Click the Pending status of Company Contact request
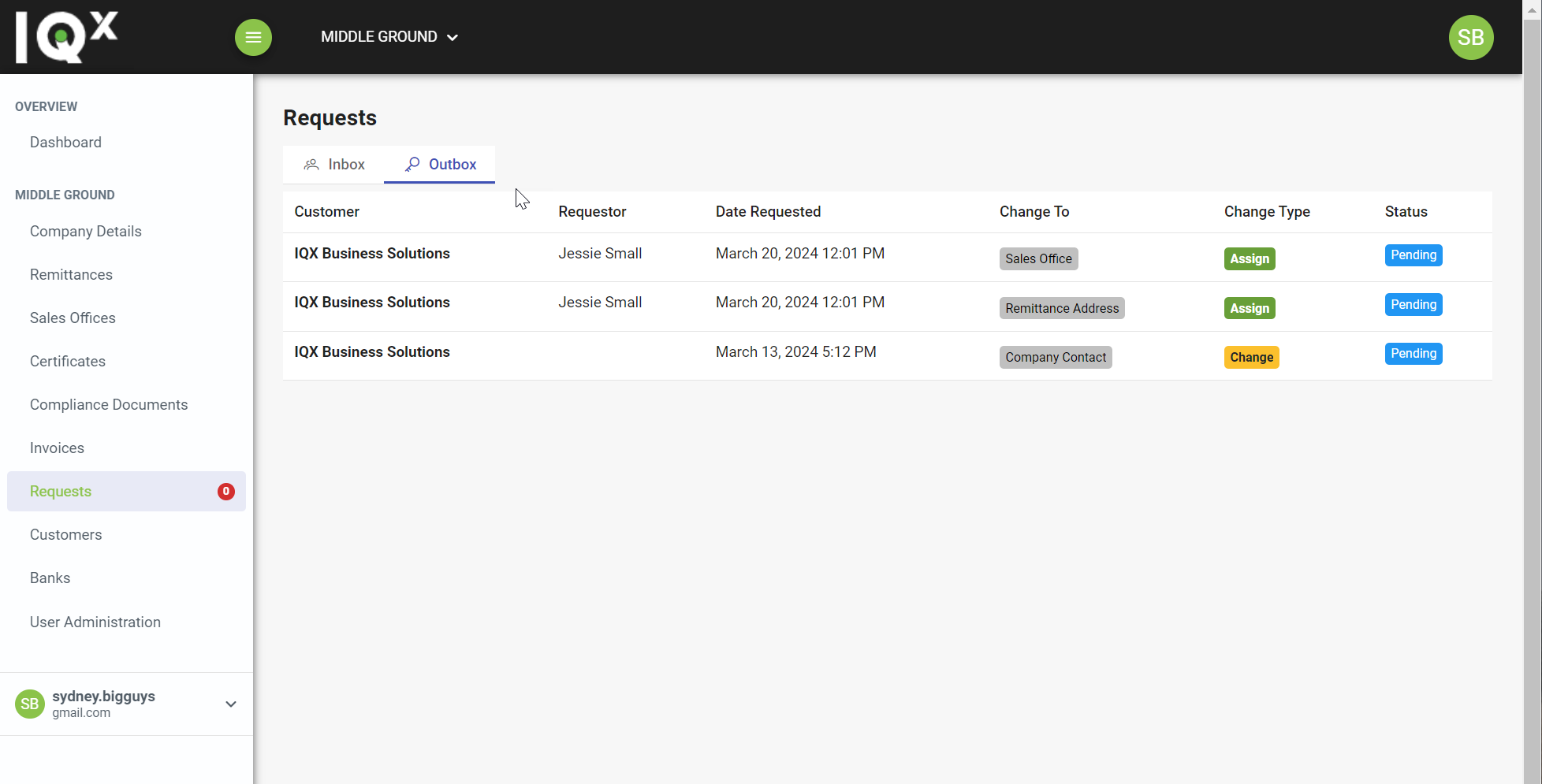The width and height of the screenshot is (1542, 784). pyautogui.click(x=1413, y=353)
